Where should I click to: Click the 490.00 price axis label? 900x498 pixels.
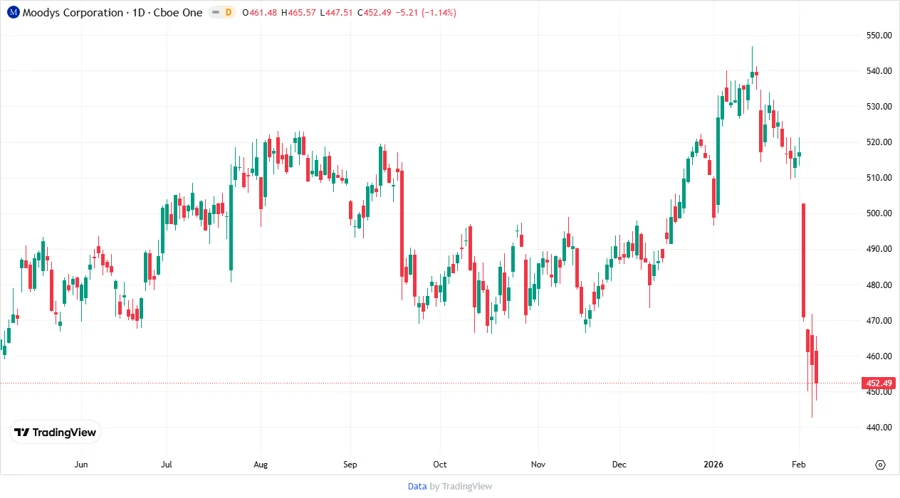pos(879,248)
